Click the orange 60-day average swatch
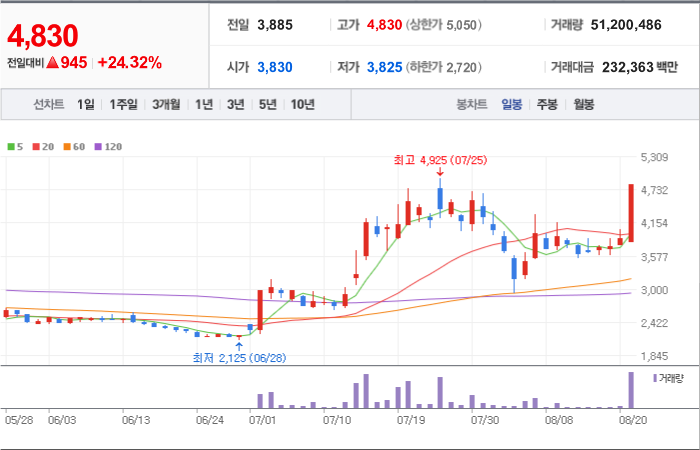This screenshot has height=450, width=700. coord(67,147)
